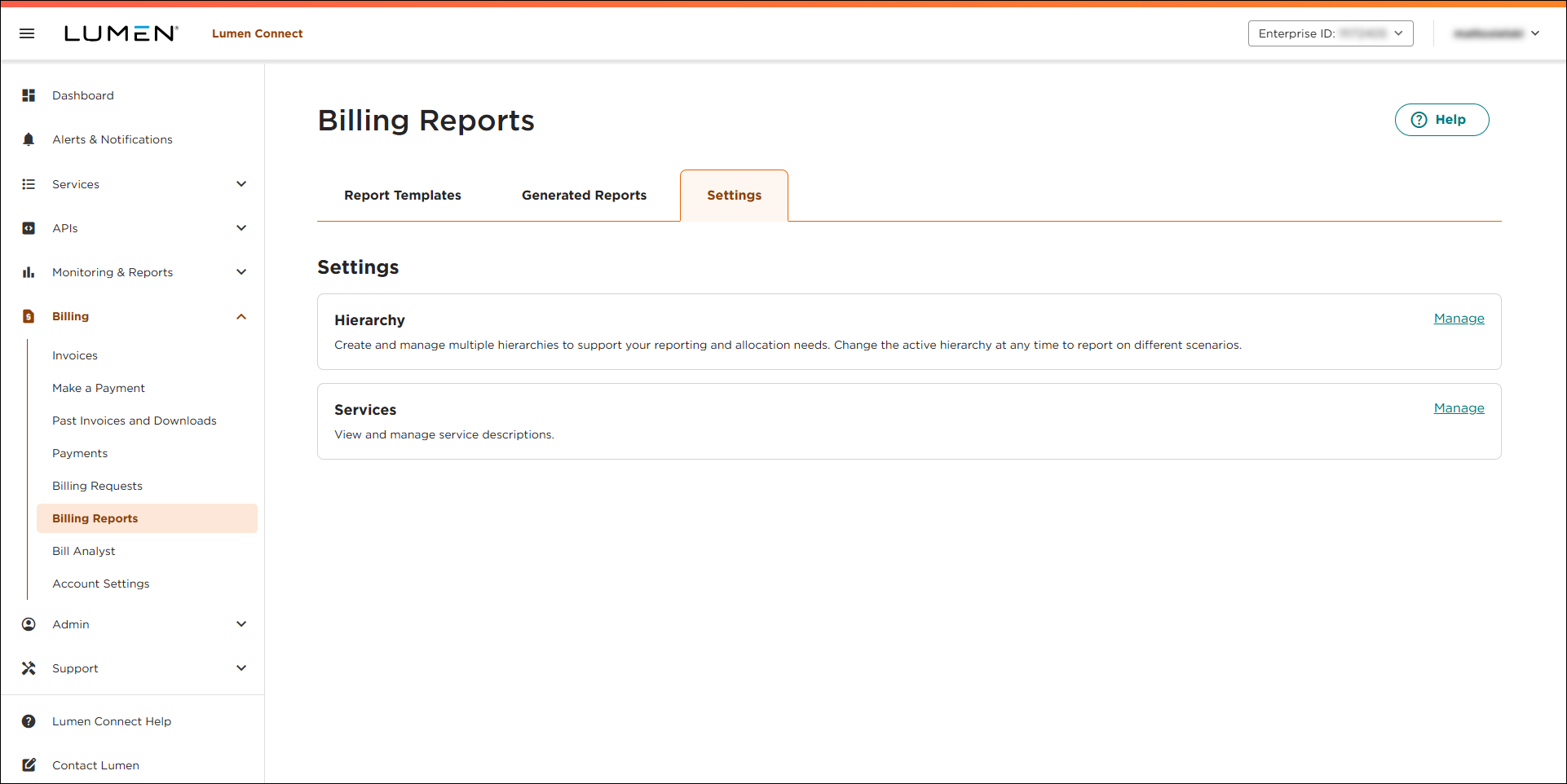Click the Lumen logo
The height and width of the screenshot is (784, 1567).
121,33
